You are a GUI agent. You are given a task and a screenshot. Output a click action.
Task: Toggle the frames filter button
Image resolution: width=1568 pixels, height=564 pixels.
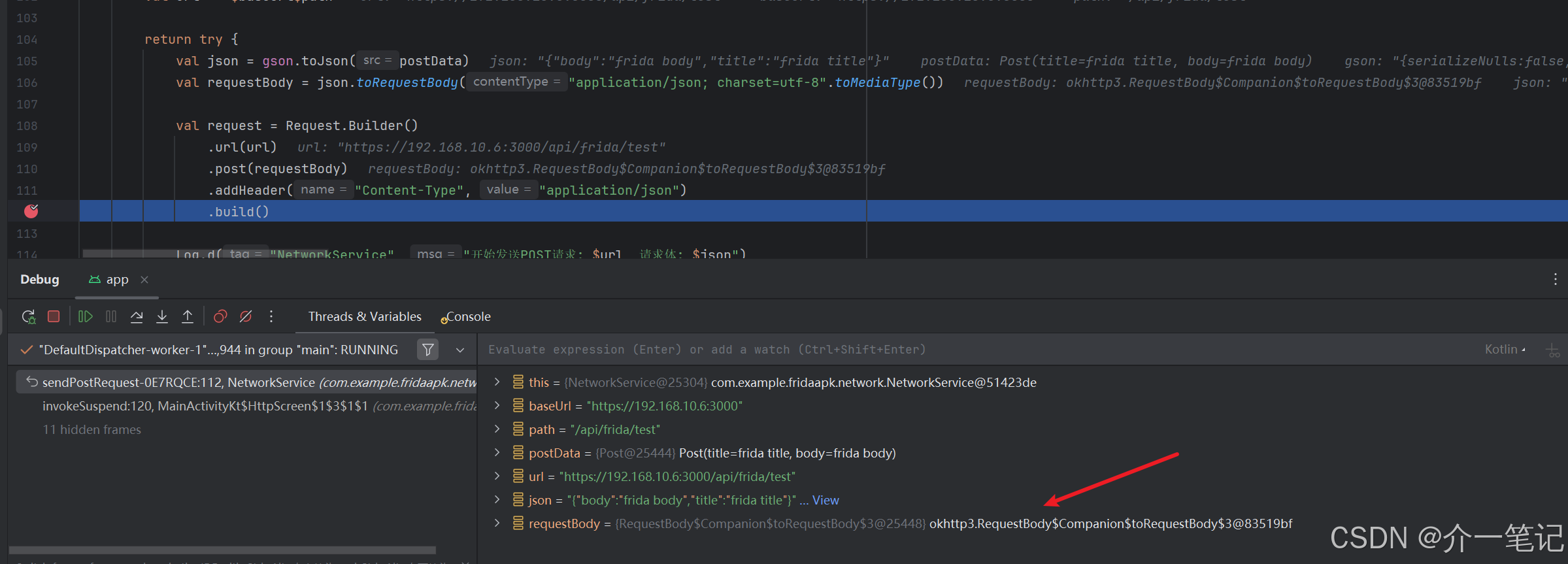pyautogui.click(x=427, y=350)
